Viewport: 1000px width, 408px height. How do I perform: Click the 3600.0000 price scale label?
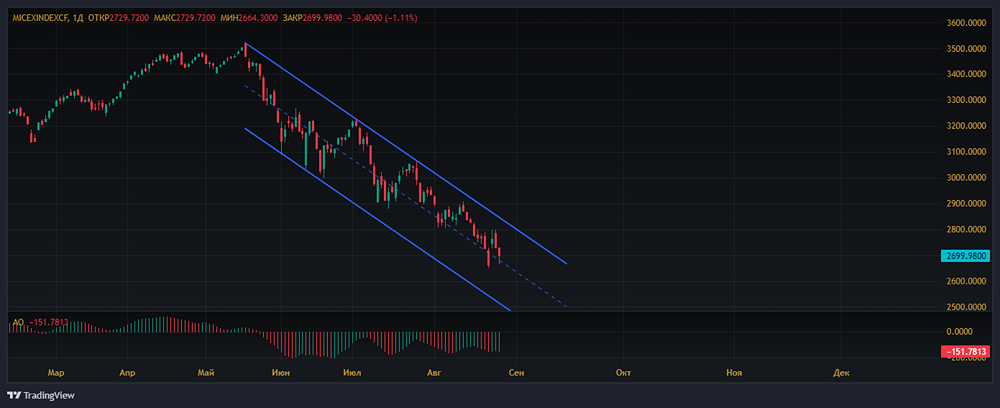965,23
